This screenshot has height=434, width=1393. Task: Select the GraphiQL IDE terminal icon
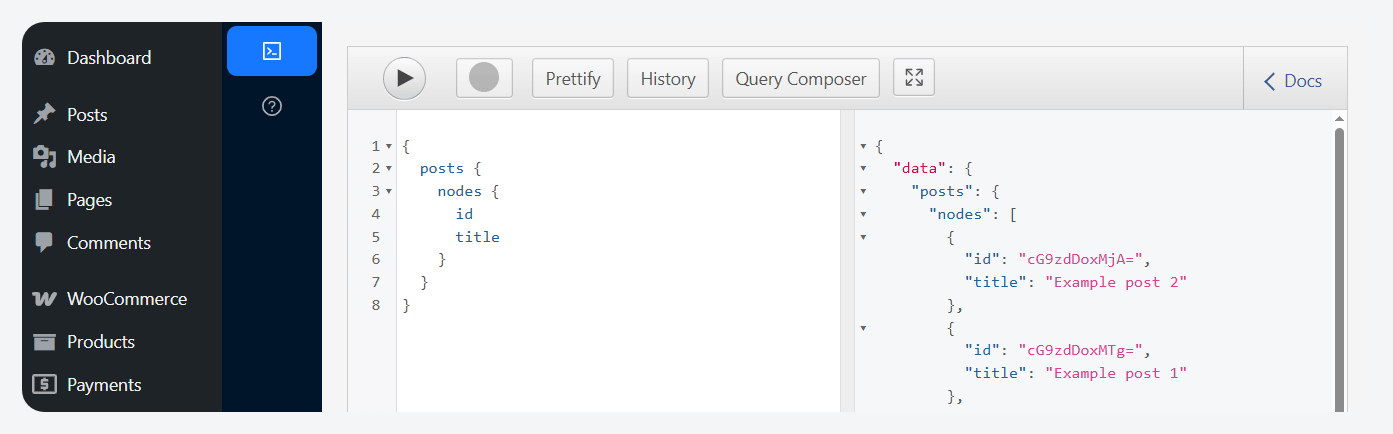(272, 51)
